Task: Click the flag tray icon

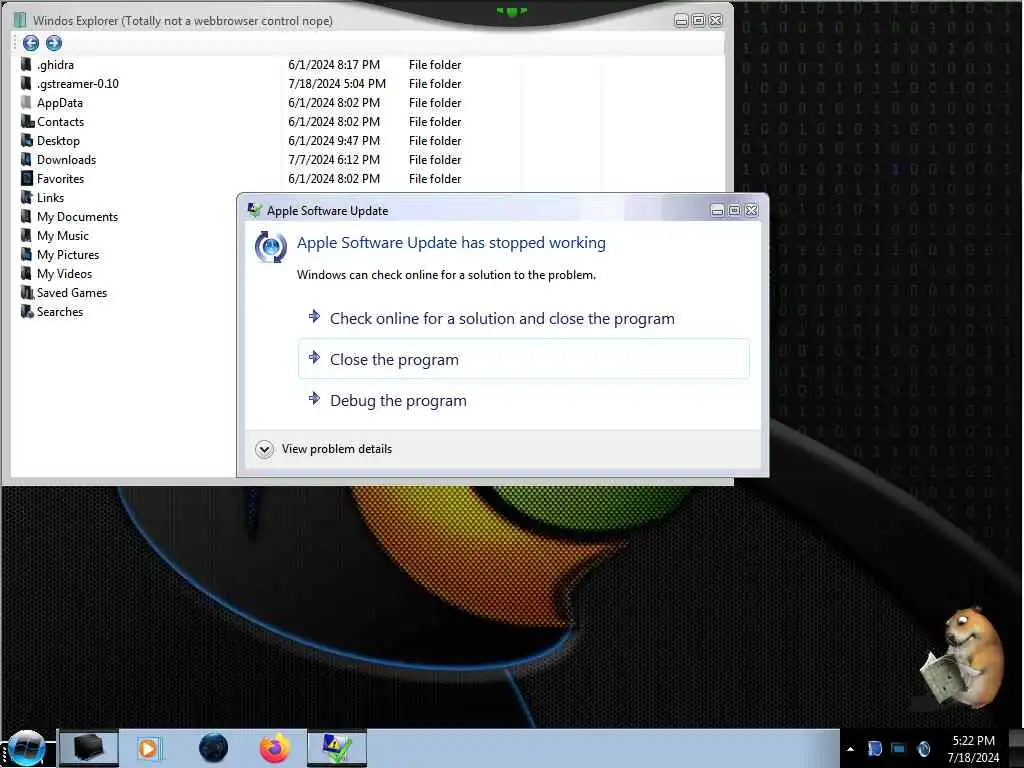Action: tap(875, 748)
